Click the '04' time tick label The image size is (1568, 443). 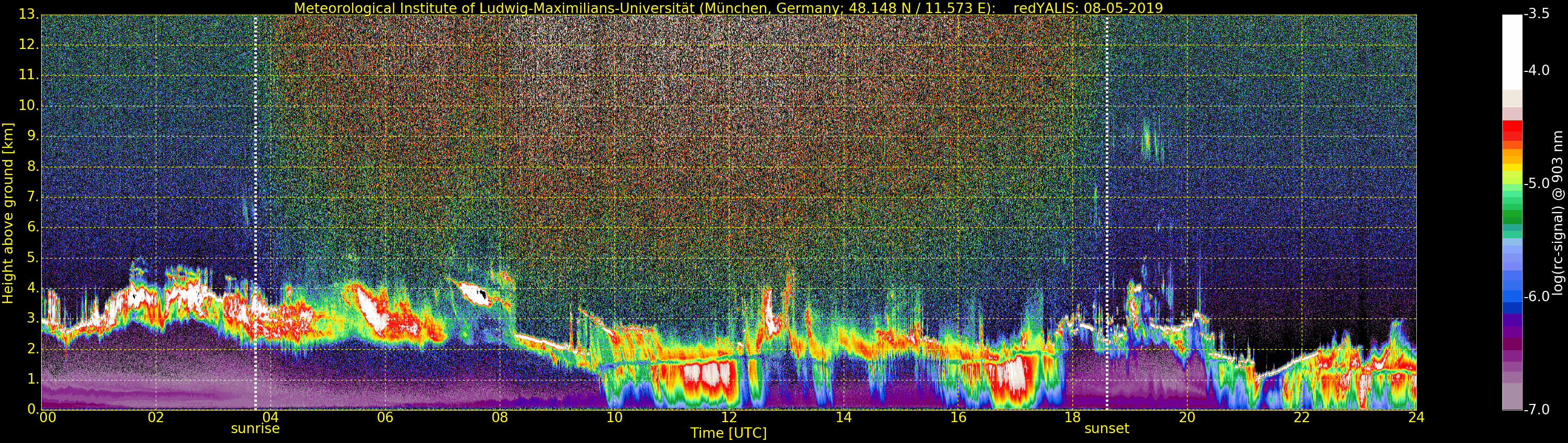point(270,417)
